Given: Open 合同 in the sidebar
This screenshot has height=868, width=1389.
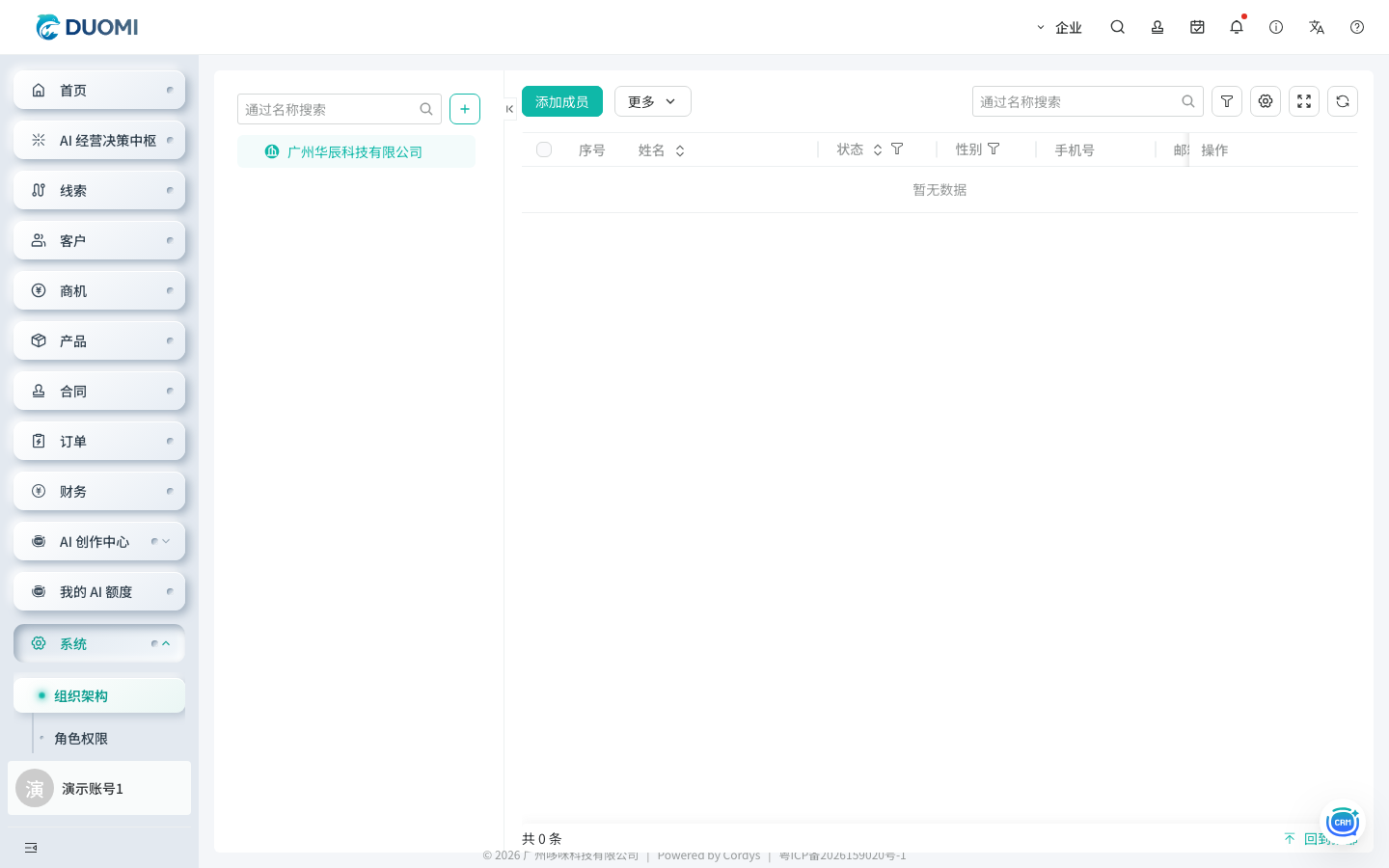Looking at the screenshot, I should point(99,391).
